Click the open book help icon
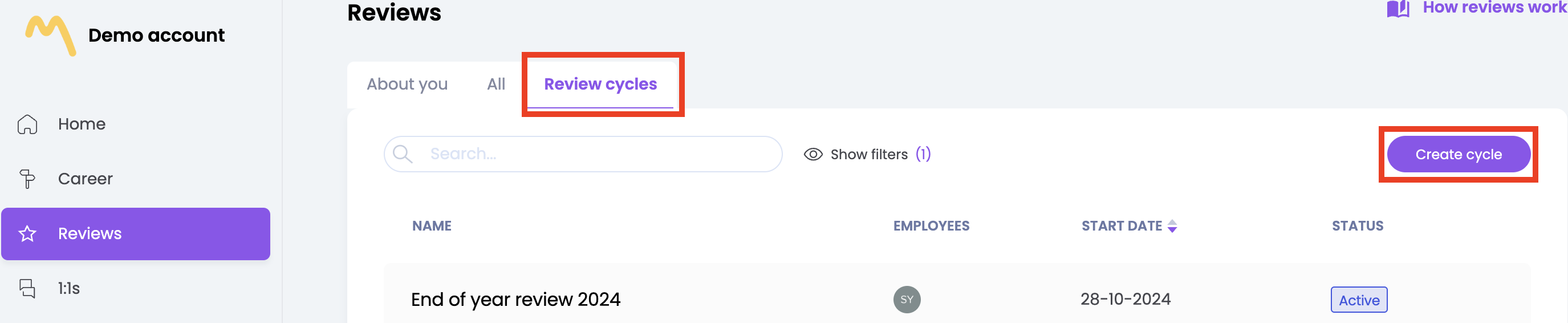The image size is (1568, 323). pyautogui.click(x=1398, y=9)
